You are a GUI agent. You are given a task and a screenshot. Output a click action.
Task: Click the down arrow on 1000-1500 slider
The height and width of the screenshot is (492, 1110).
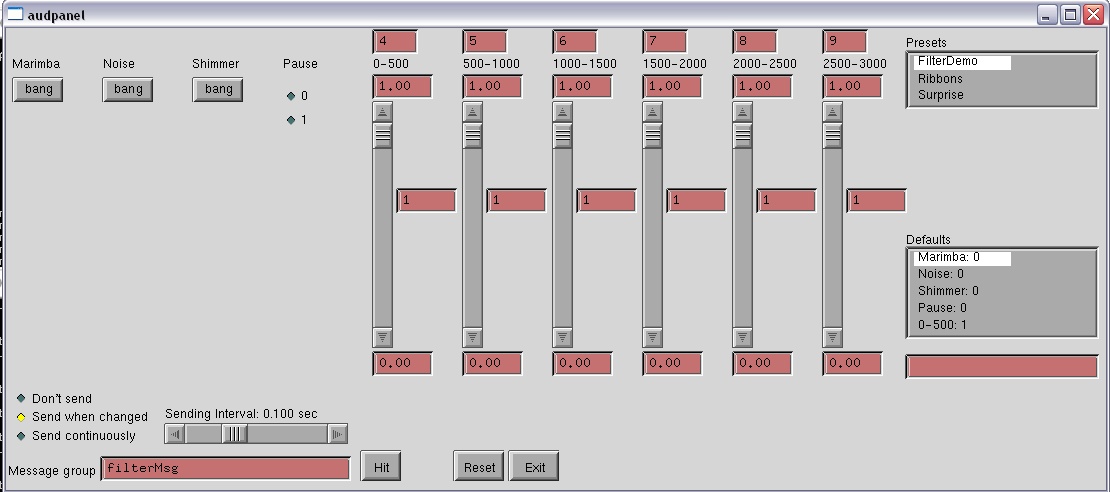(x=563, y=337)
